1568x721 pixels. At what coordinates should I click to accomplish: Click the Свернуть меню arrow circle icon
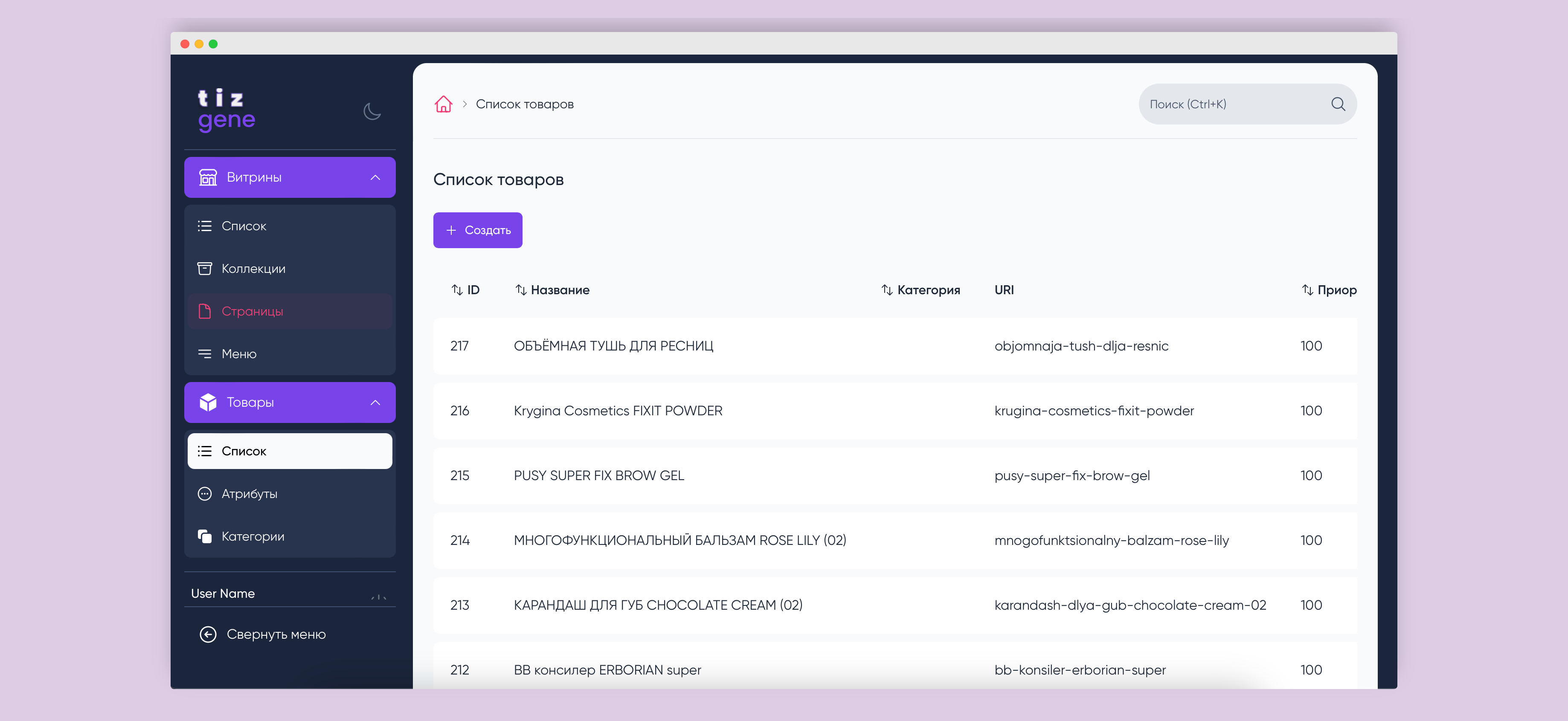(x=208, y=634)
